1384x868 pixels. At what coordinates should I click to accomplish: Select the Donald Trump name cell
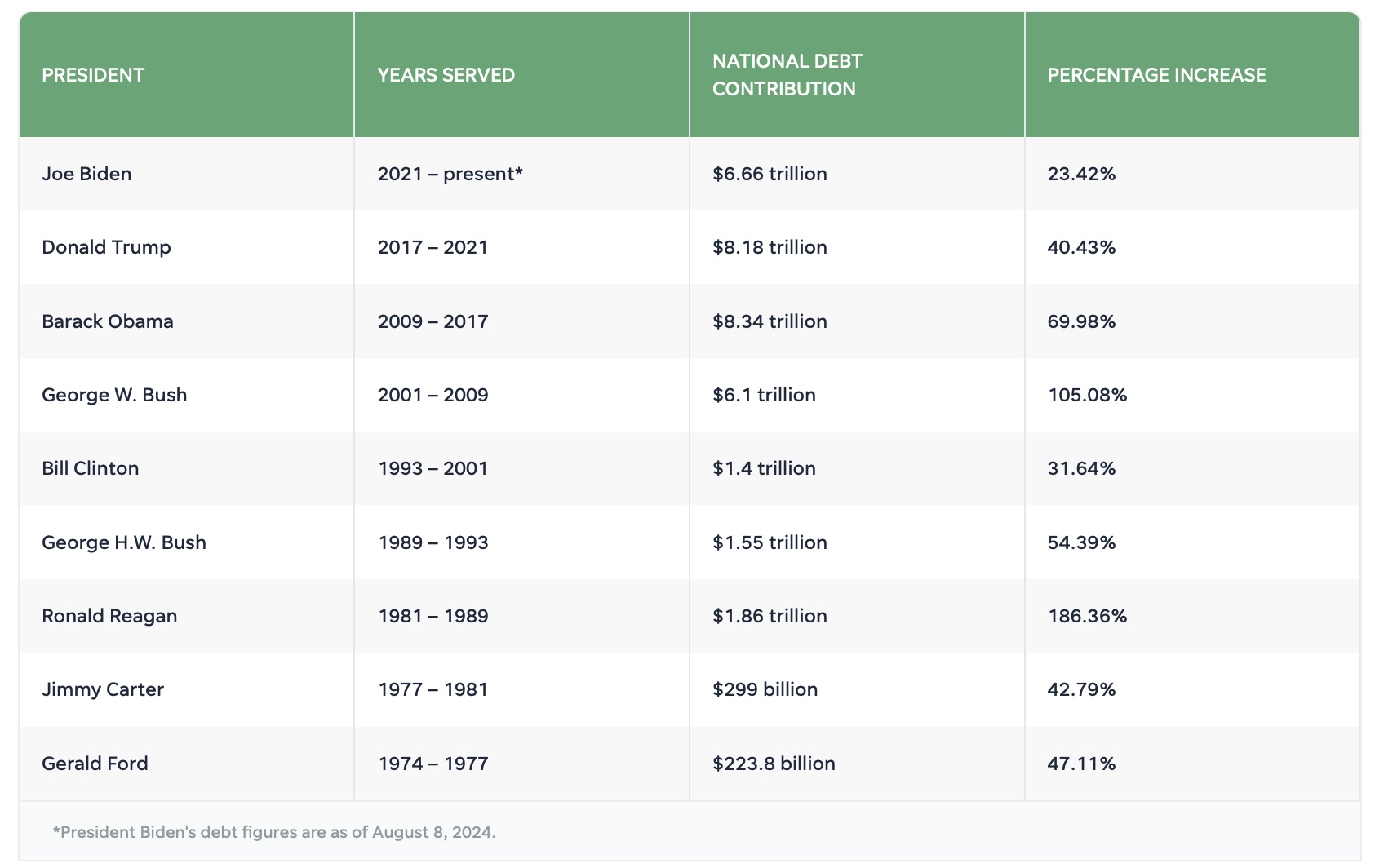(106, 247)
